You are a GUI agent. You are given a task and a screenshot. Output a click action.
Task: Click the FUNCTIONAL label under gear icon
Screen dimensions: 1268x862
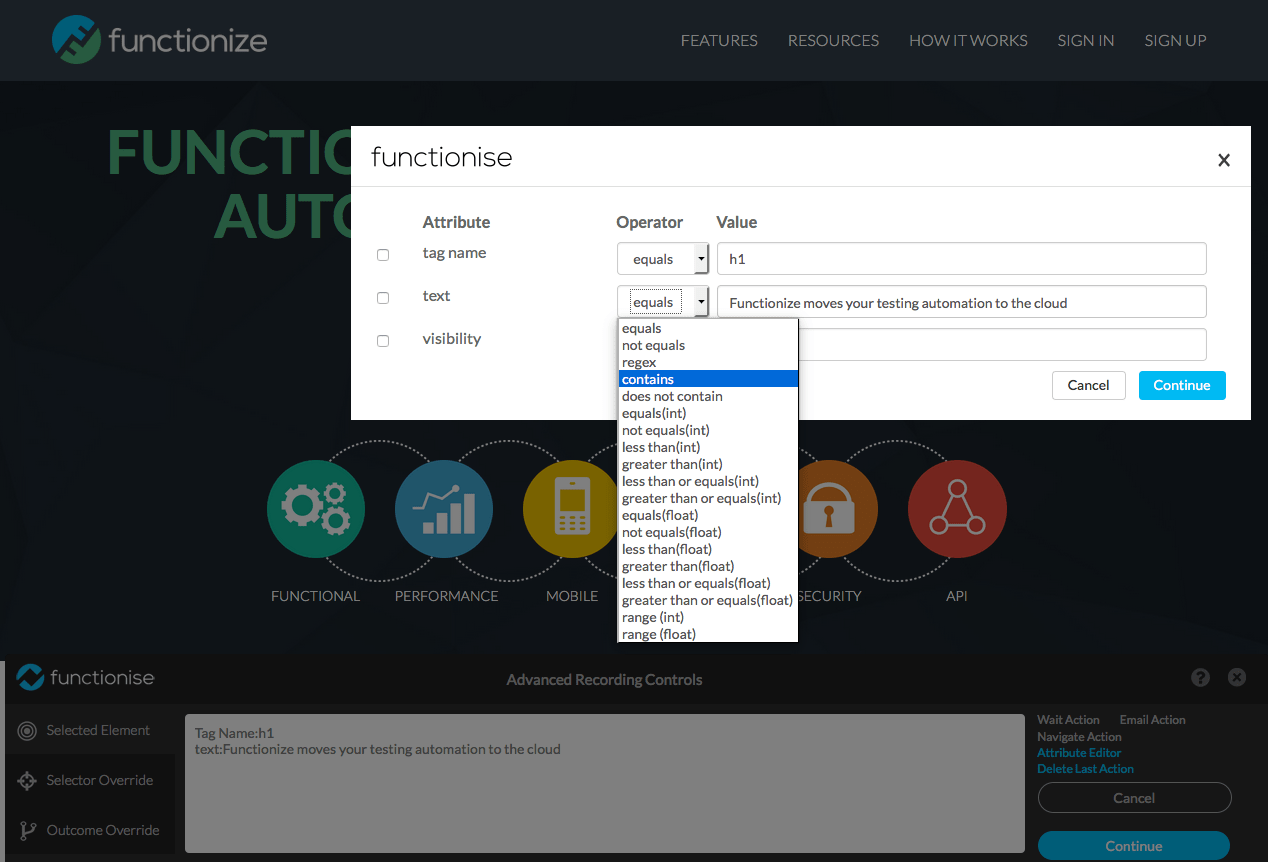315,596
